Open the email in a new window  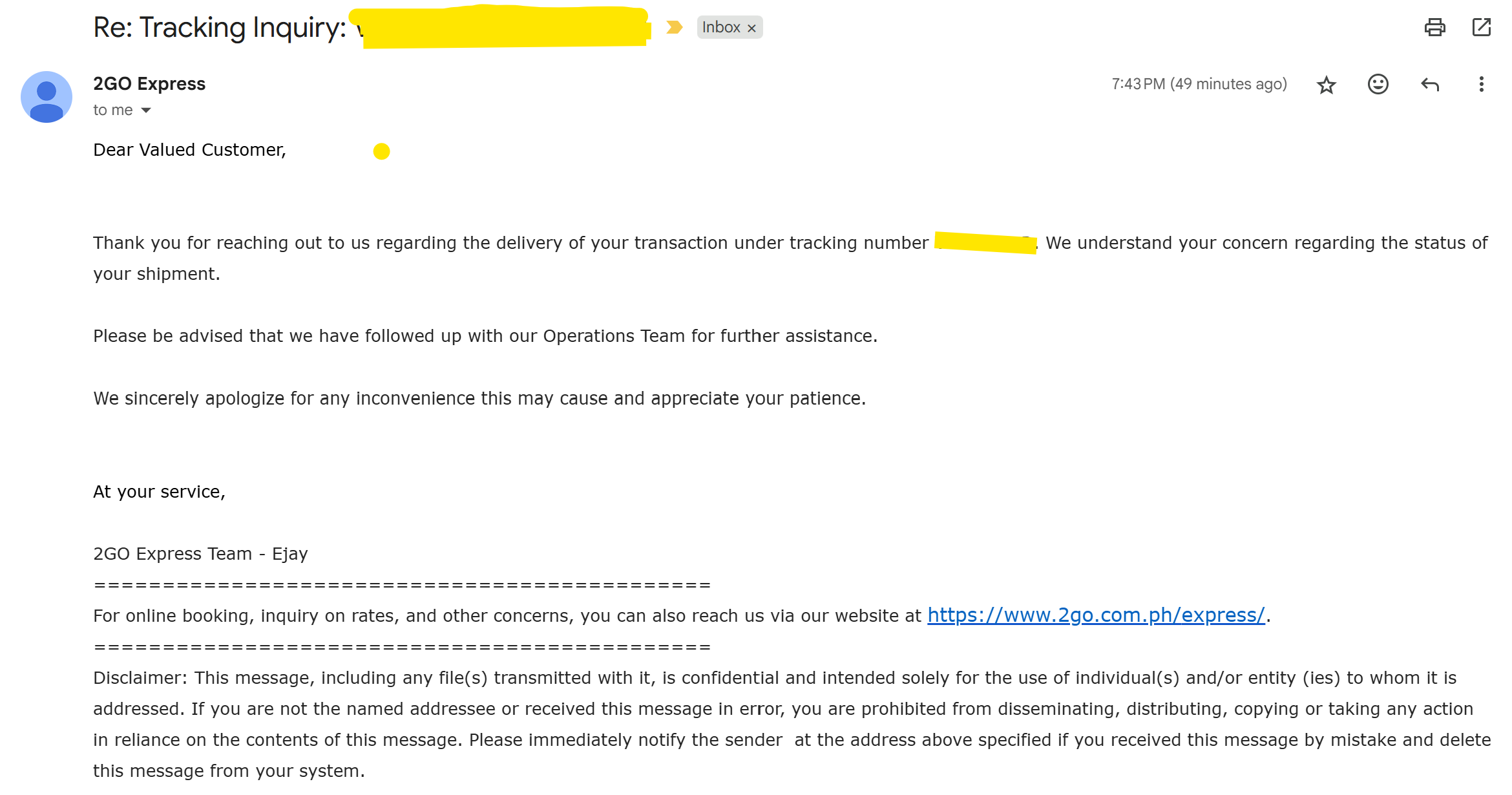(1481, 27)
